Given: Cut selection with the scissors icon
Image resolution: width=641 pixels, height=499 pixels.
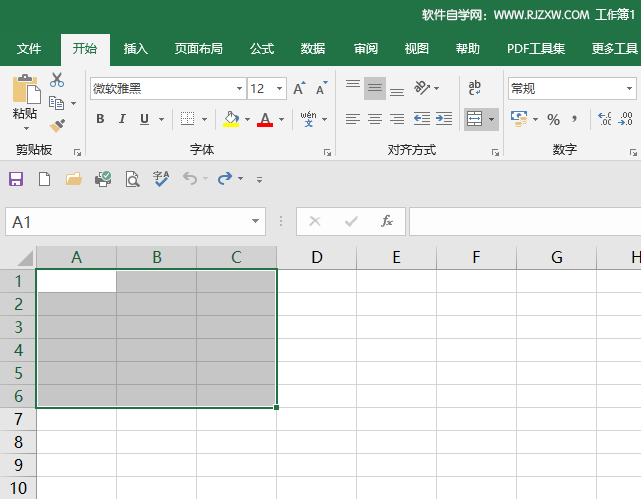Looking at the screenshot, I should (x=57, y=80).
